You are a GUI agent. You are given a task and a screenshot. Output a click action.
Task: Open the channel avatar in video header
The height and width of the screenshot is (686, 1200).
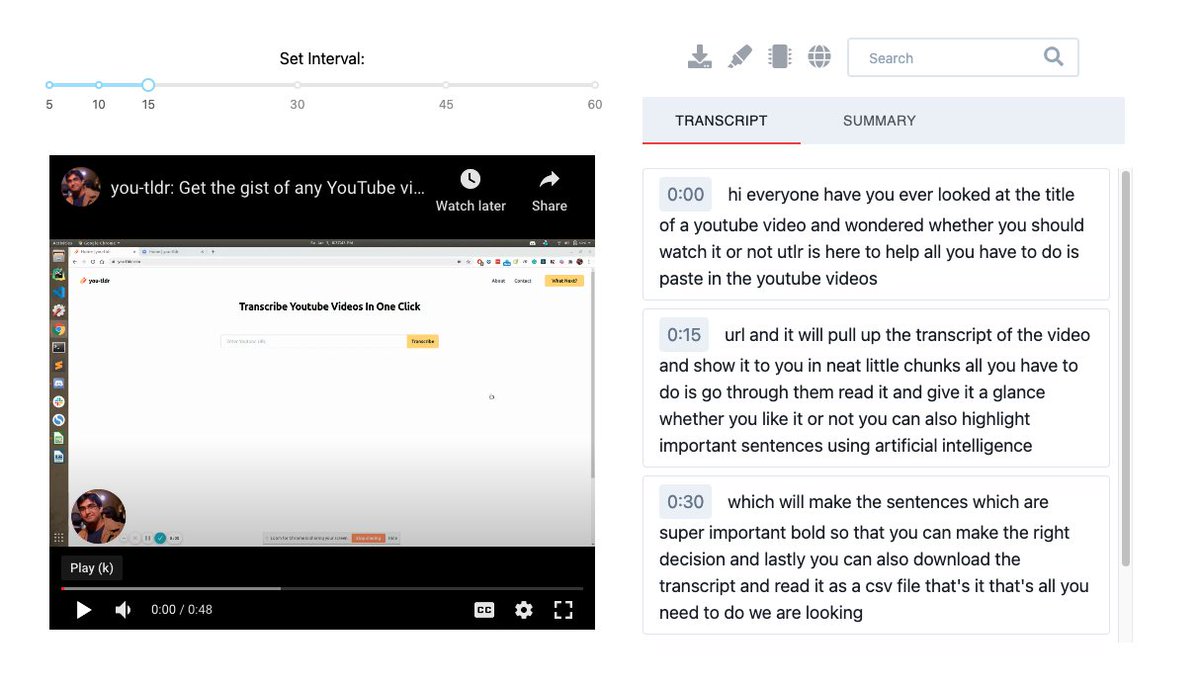pos(81,187)
